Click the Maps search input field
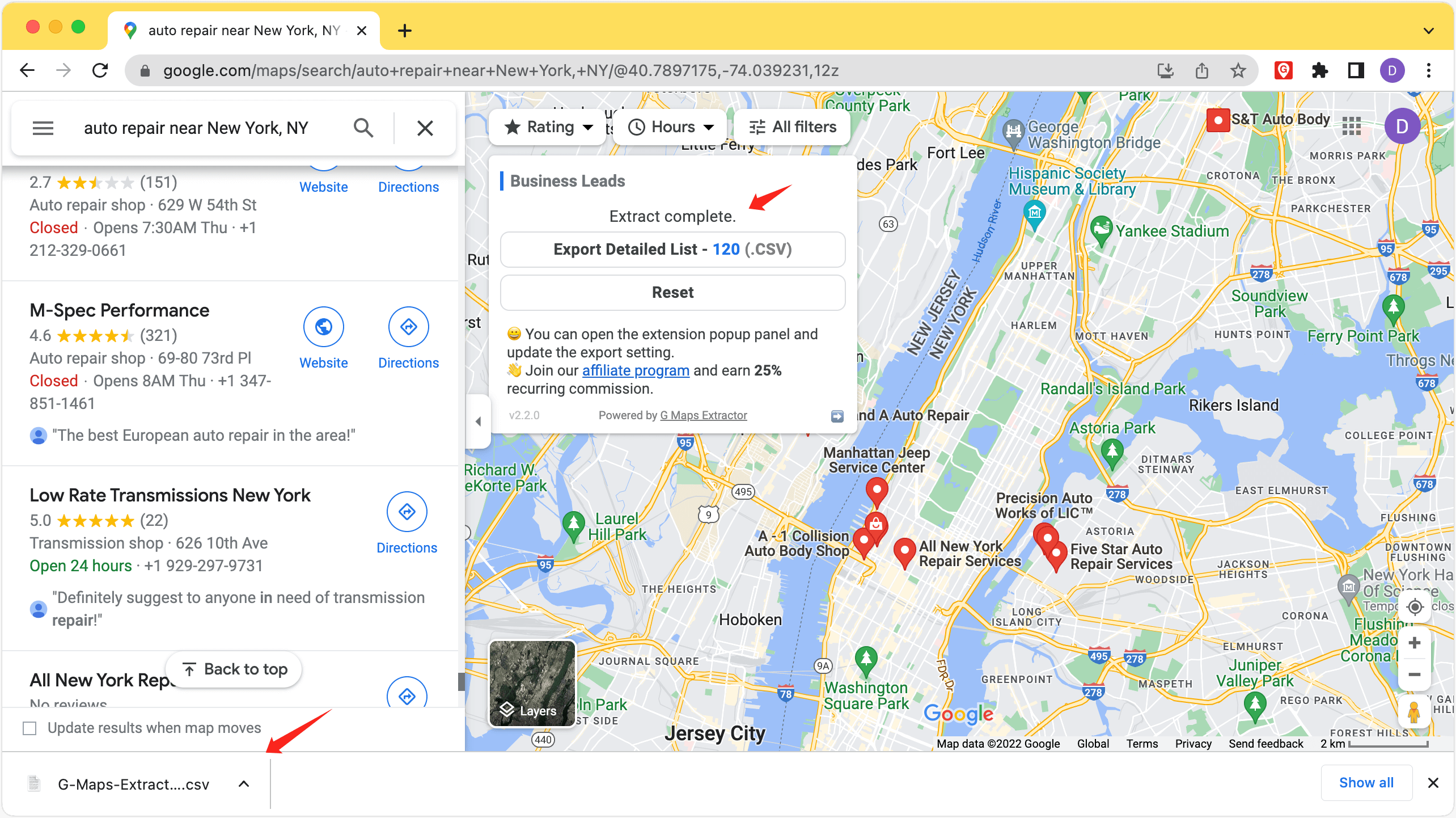This screenshot has height=818, width=1456. click(x=196, y=128)
